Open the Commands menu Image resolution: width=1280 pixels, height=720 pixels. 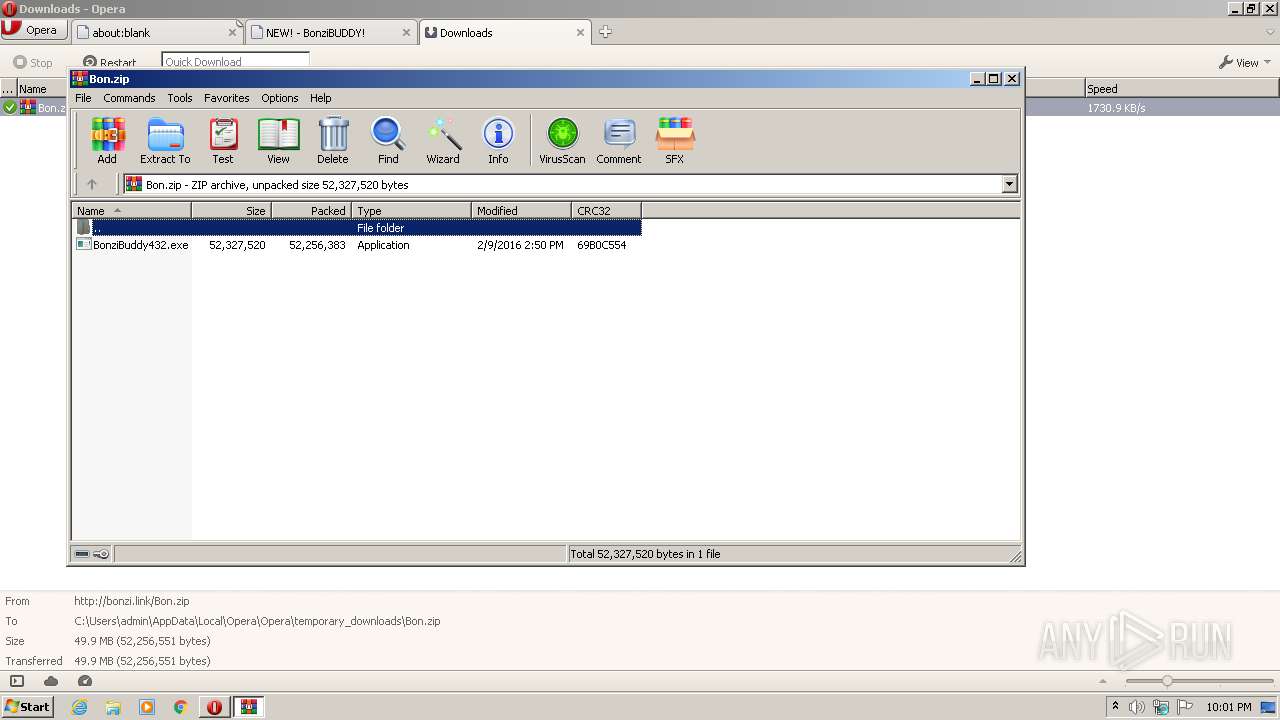click(129, 98)
